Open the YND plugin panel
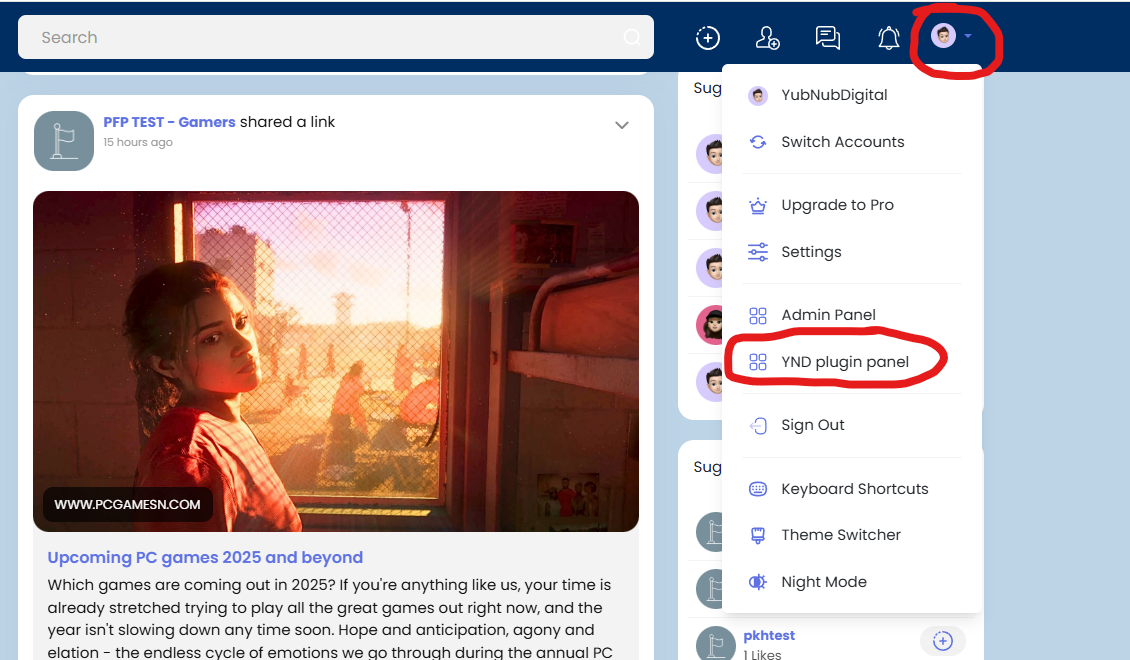The image size is (1130, 660). tap(852, 362)
